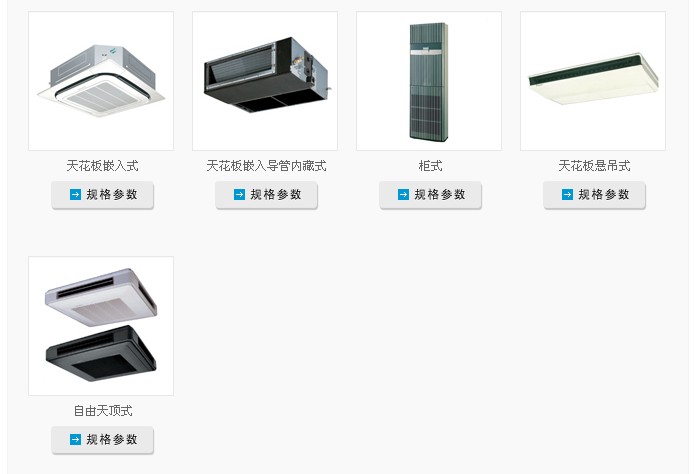
Task: Open 规格参数 for 柜式 unit
Action: (x=430, y=195)
